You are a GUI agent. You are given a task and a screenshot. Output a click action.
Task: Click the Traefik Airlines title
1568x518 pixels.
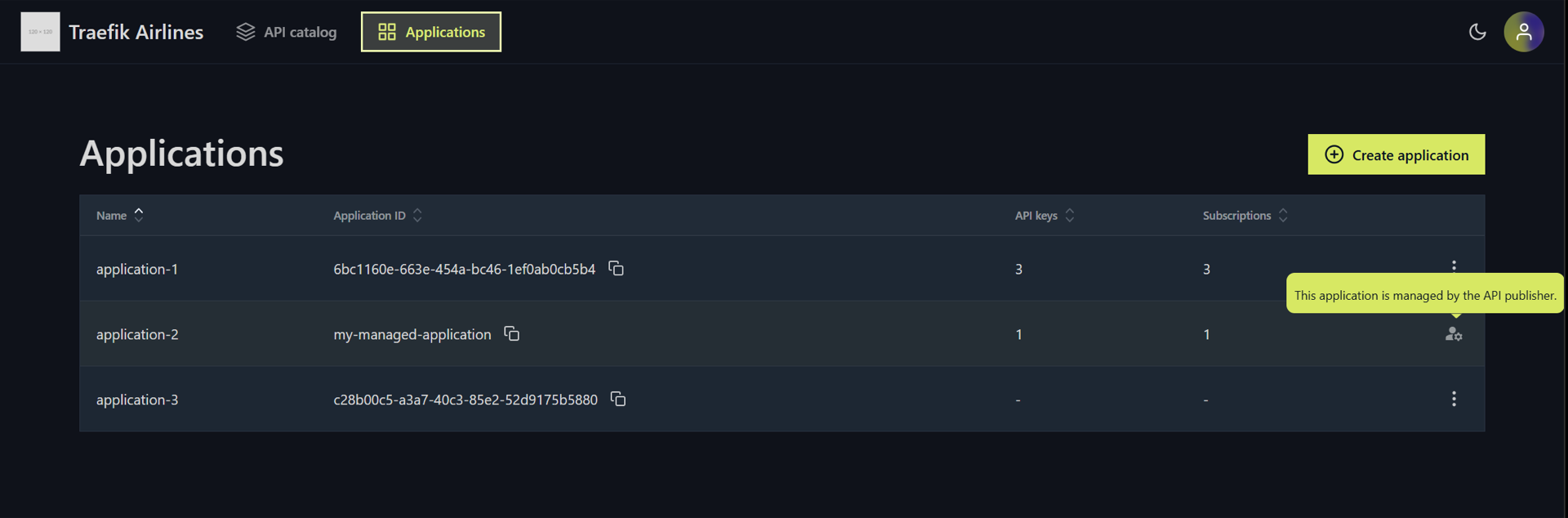click(136, 32)
